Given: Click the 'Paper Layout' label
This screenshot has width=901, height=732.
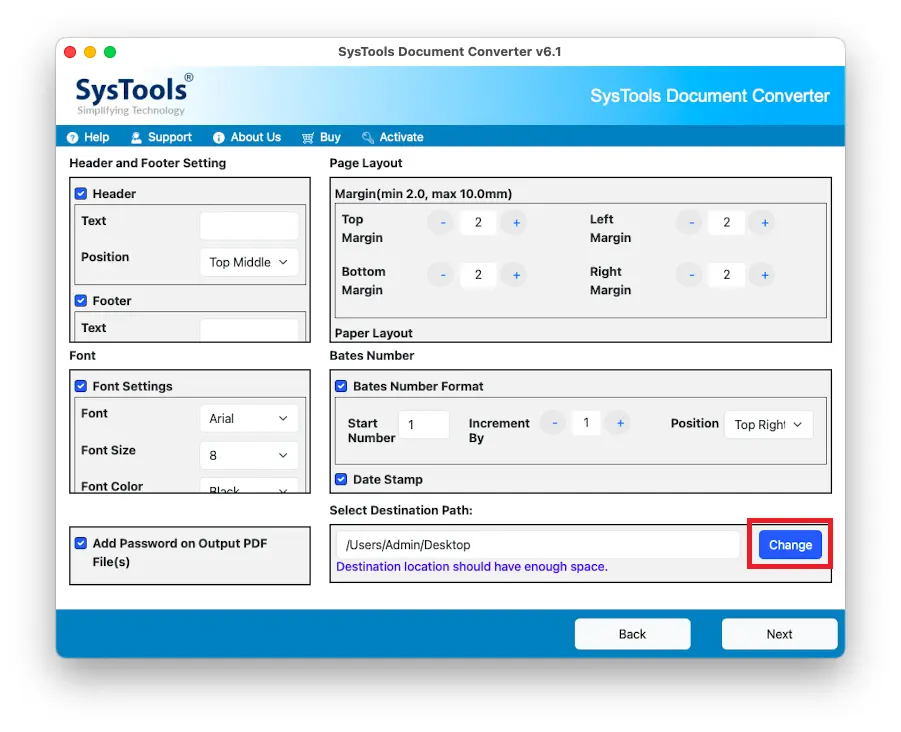Looking at the screenshot, I should pyautogui.click(x=374, y=333).
